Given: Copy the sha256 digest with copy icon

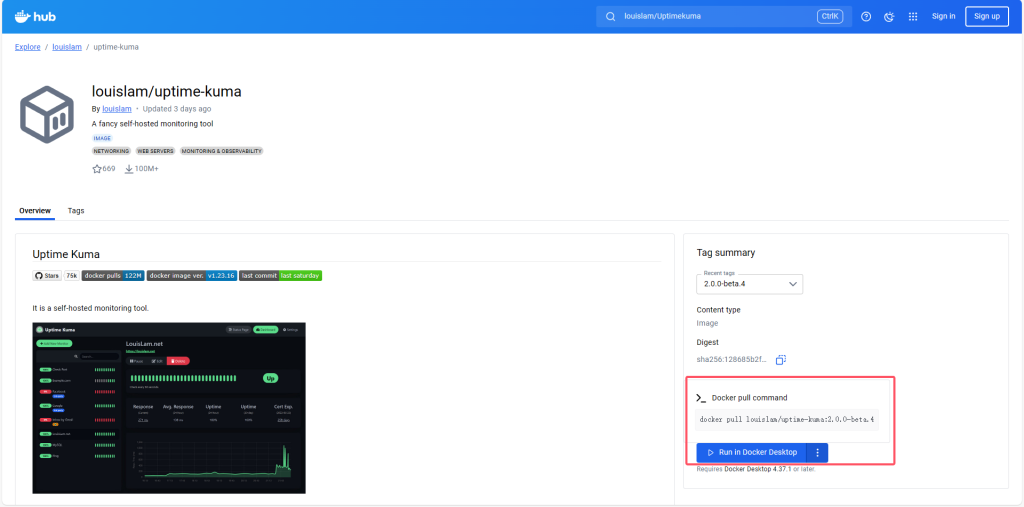Looking at the screenshot, I should [781, 360].
